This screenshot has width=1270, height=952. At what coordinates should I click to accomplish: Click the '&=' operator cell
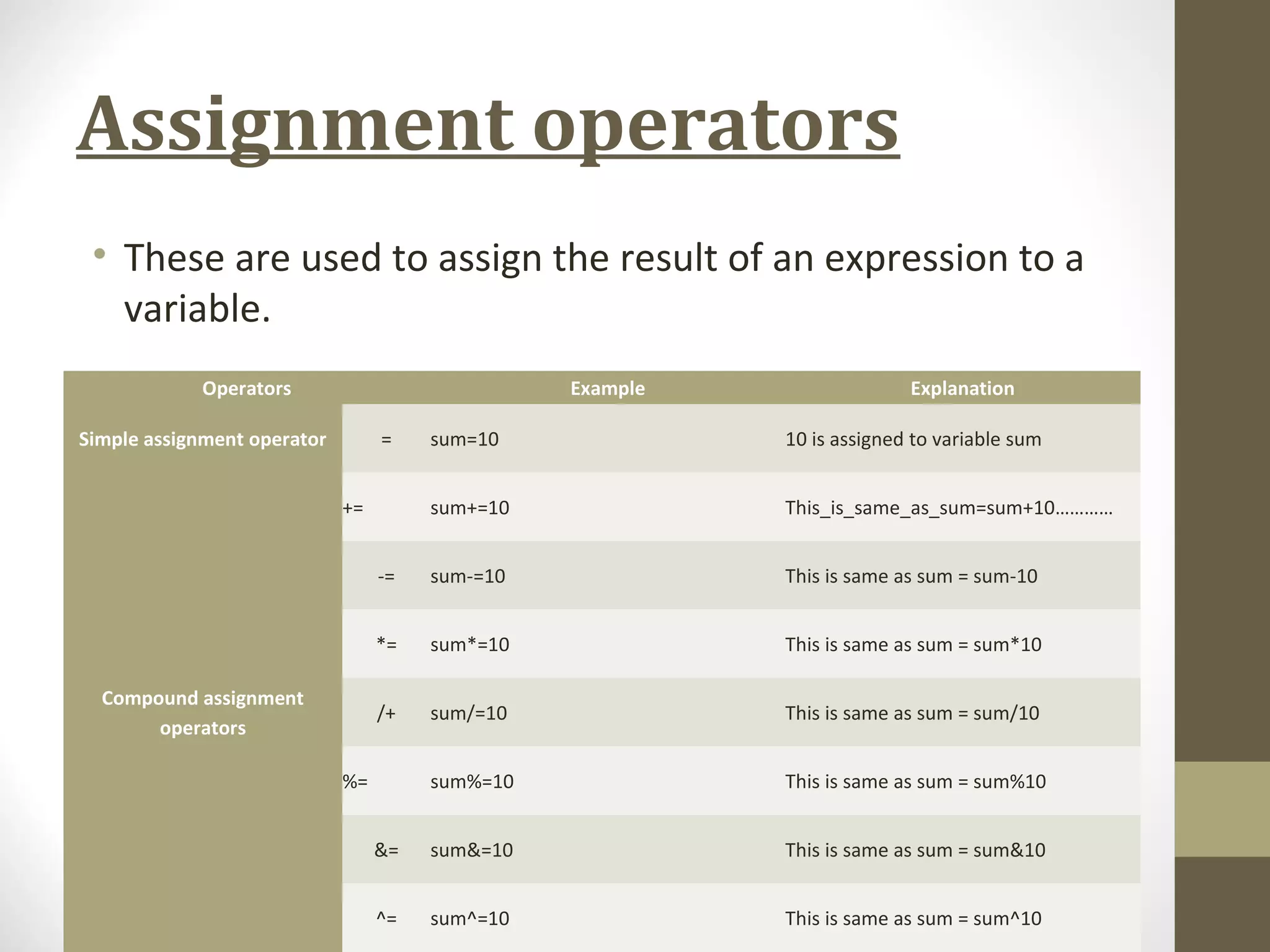click(386, 850)
